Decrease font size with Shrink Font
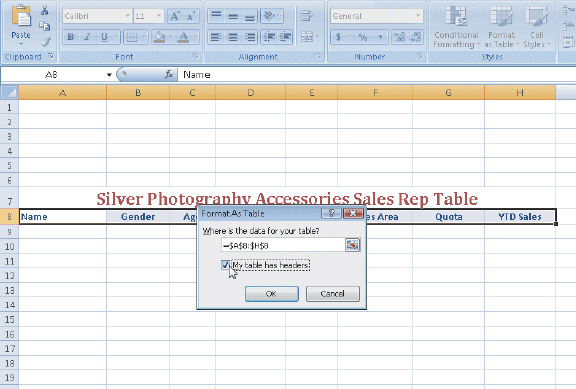Viewport: 576px width, 389px height. 191,16
